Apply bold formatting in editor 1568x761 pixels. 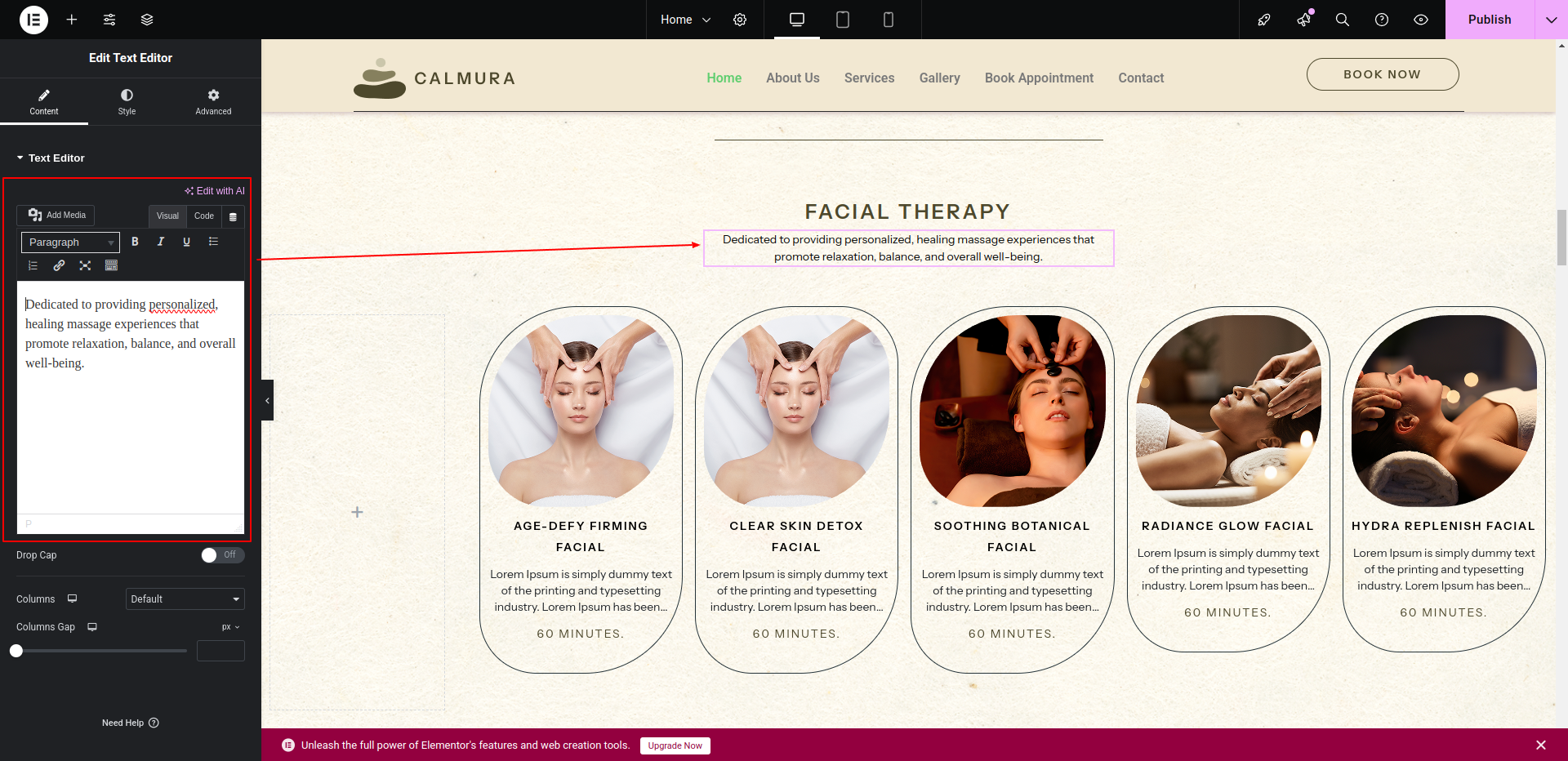(x=135, y=242)
